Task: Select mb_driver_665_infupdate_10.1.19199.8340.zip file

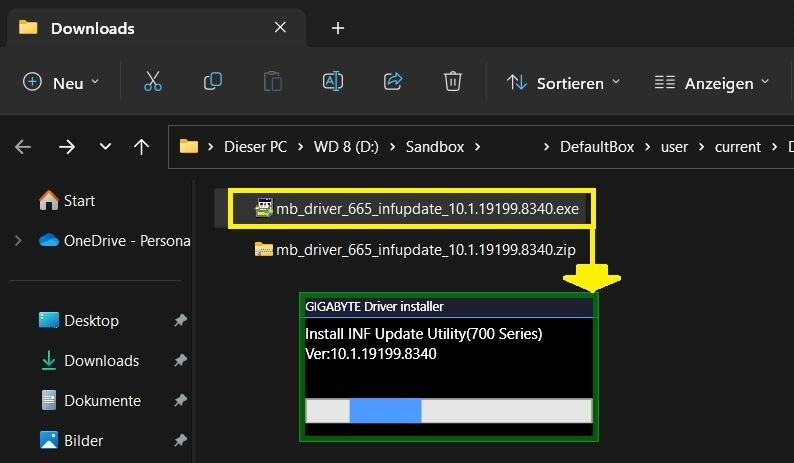Action: pos(415,250)
